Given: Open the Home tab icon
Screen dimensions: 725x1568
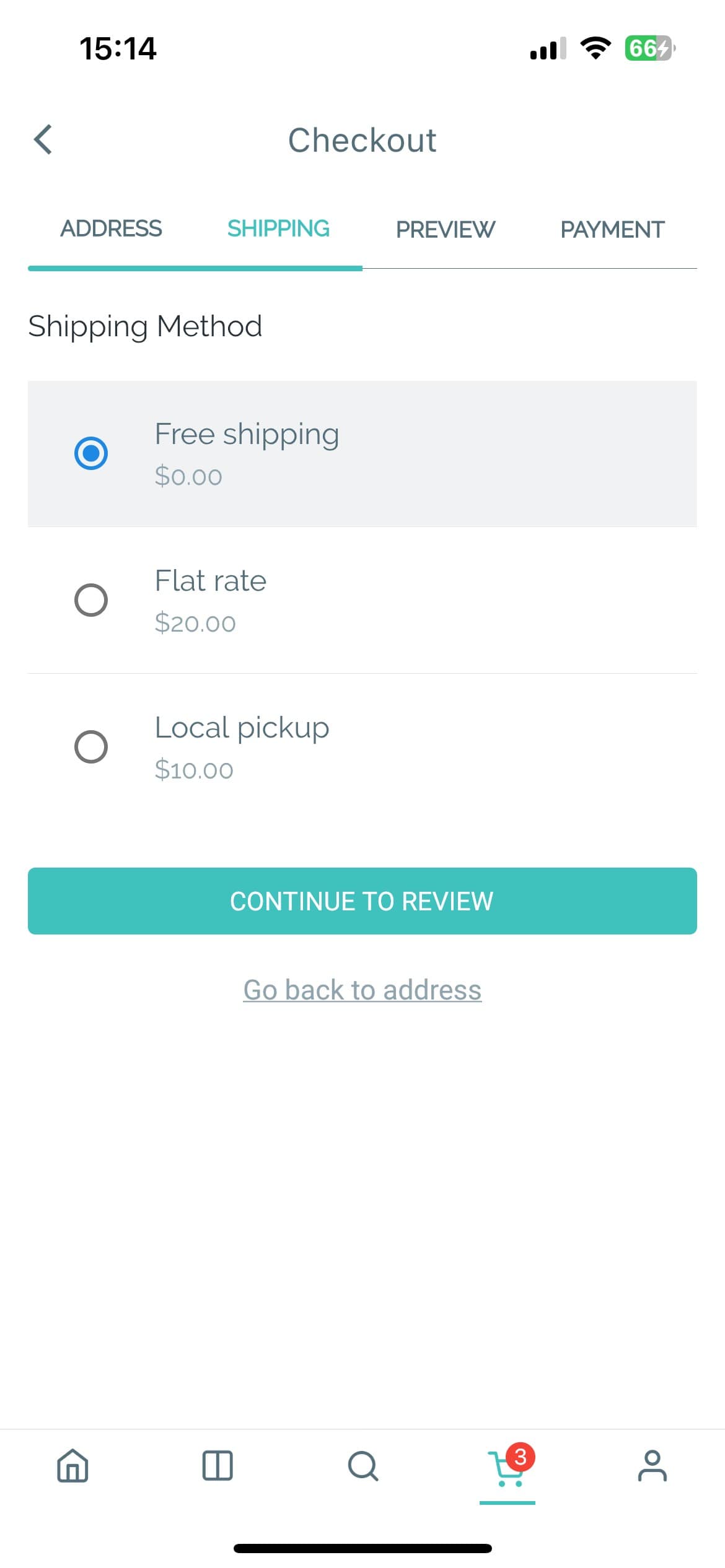Looking at the screenshot, I should (72, 1465).
